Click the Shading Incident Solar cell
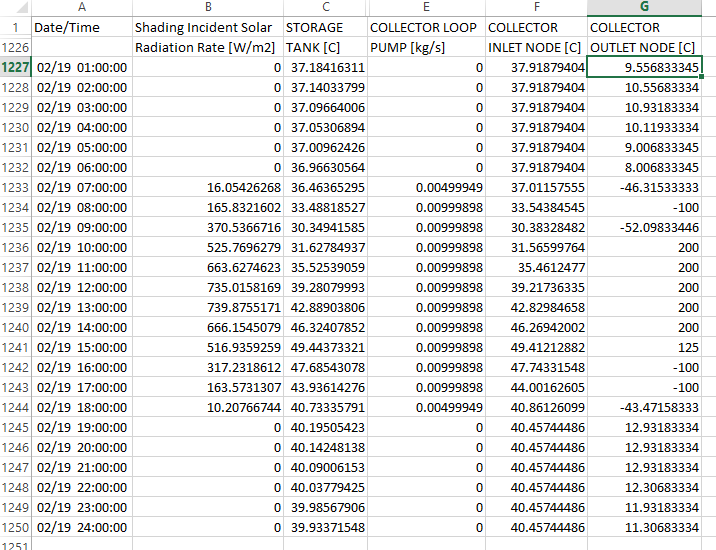This screenshot has height=550, width=716. (208, 27)
